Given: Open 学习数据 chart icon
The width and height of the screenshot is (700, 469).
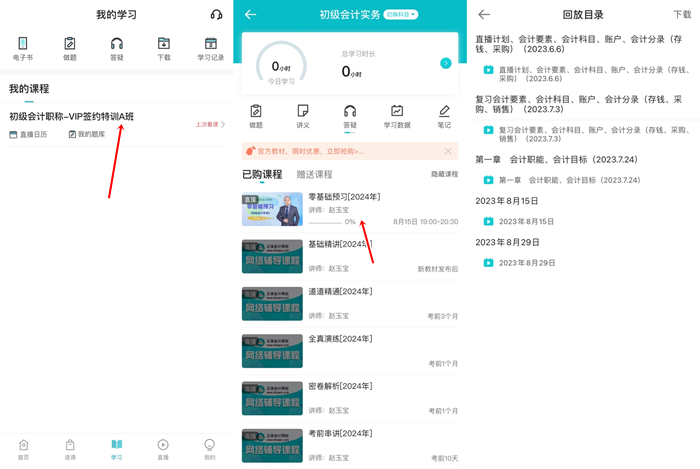Looking at the screenshot, I should point(397,116).
